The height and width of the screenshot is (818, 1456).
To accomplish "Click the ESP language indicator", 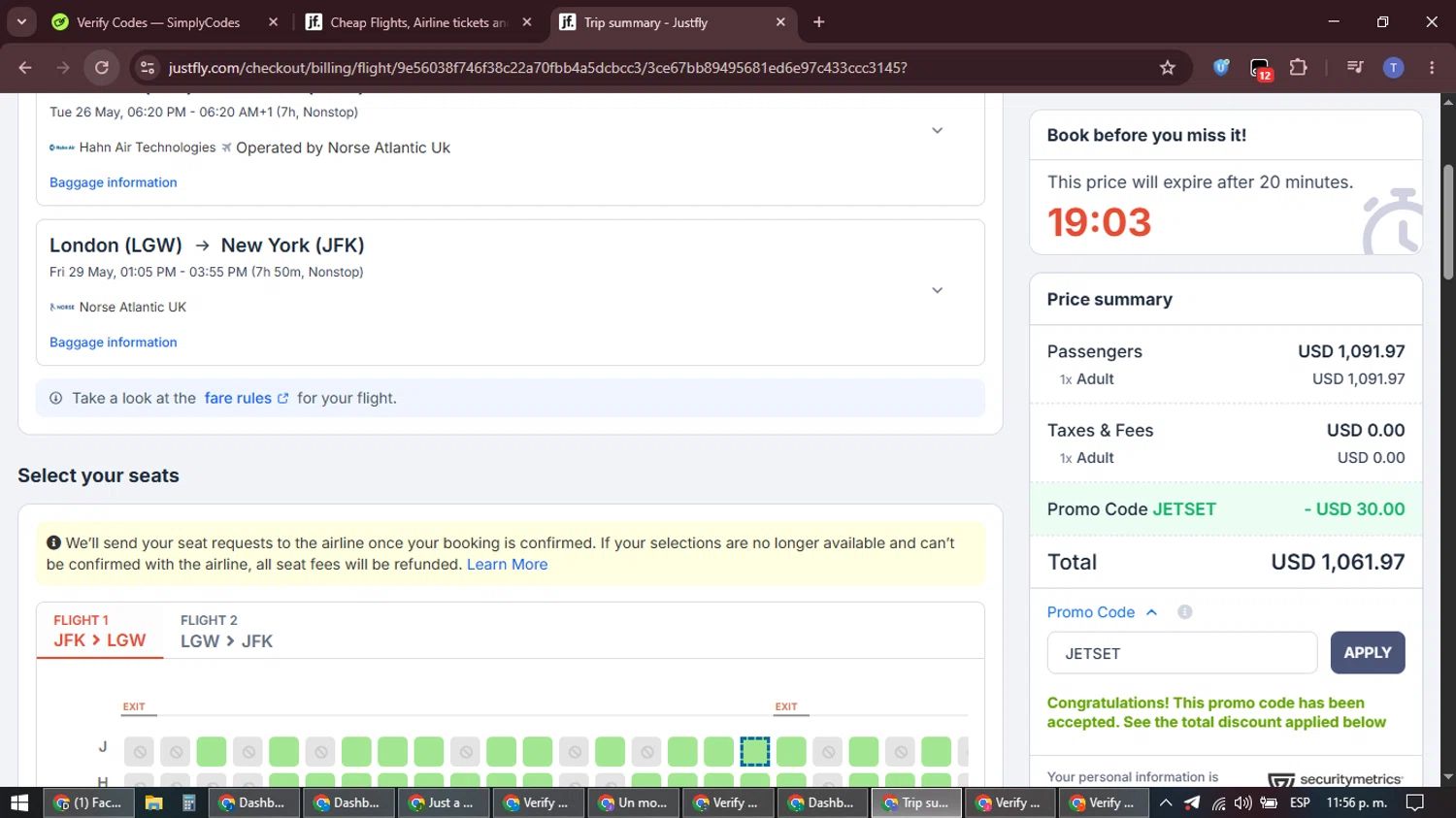I will click(x=1300, y=802).
